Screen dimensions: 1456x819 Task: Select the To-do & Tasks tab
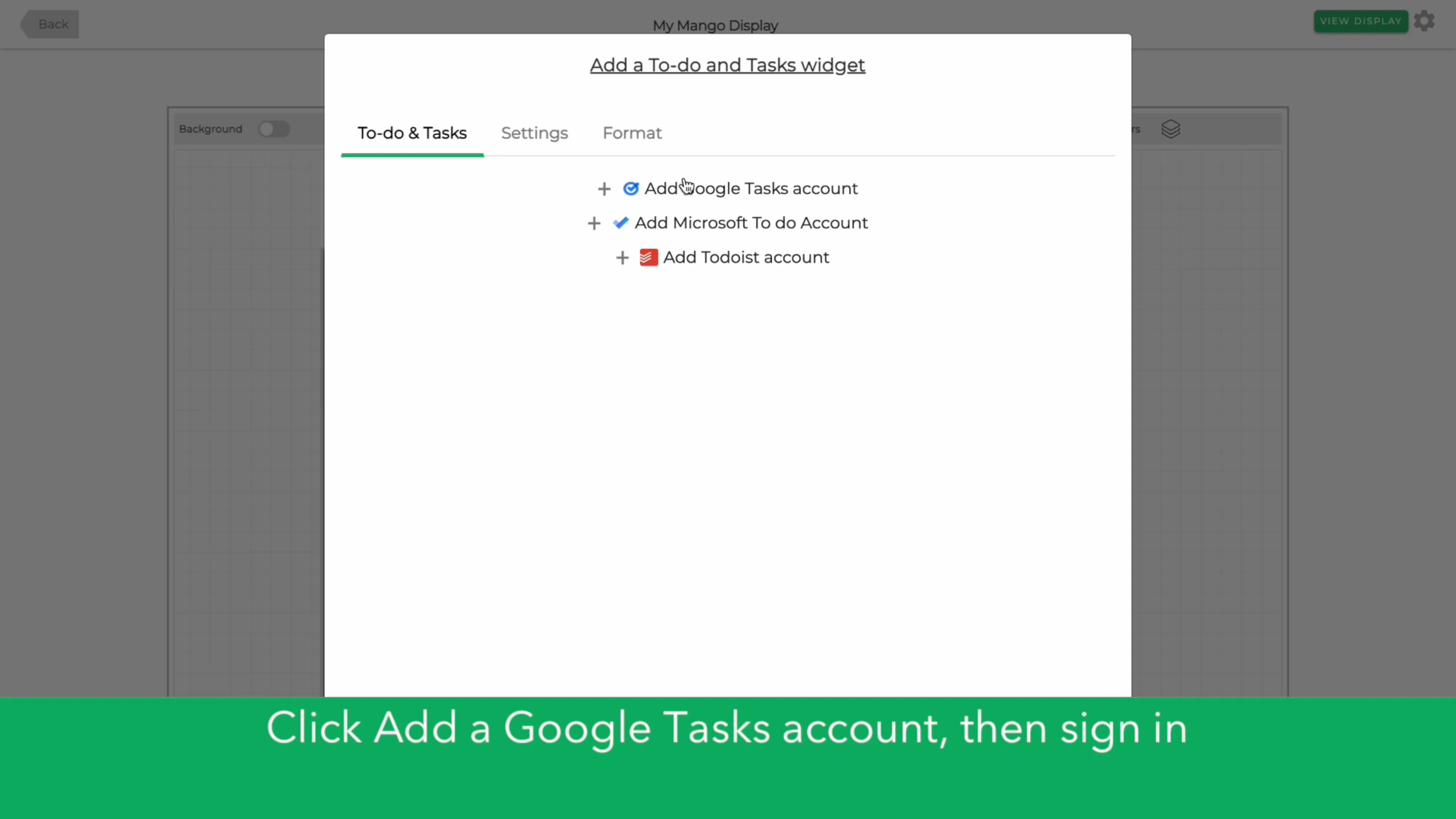412,133
